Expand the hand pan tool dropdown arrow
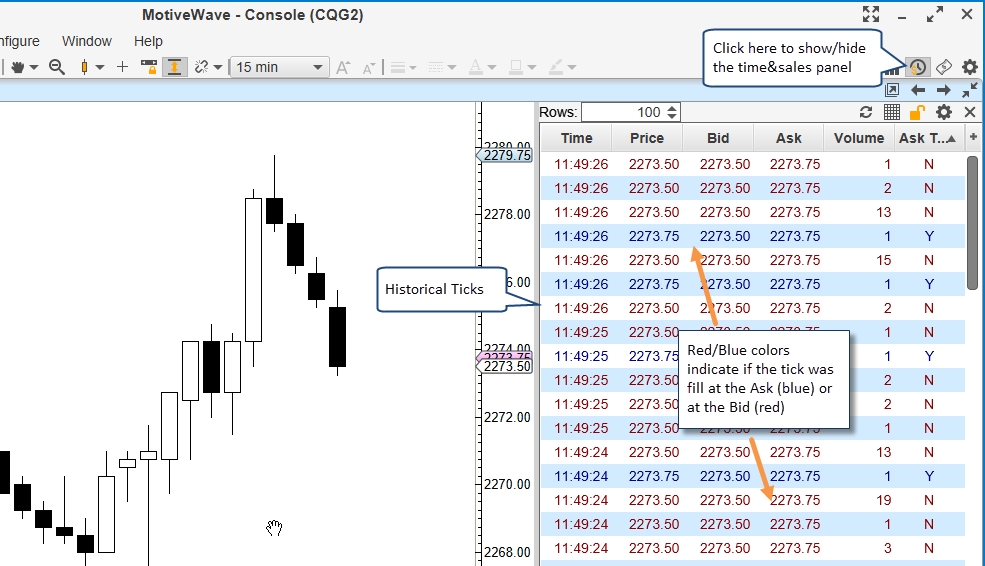The height and width of the screenshot is (566, 985). [34, 67]
